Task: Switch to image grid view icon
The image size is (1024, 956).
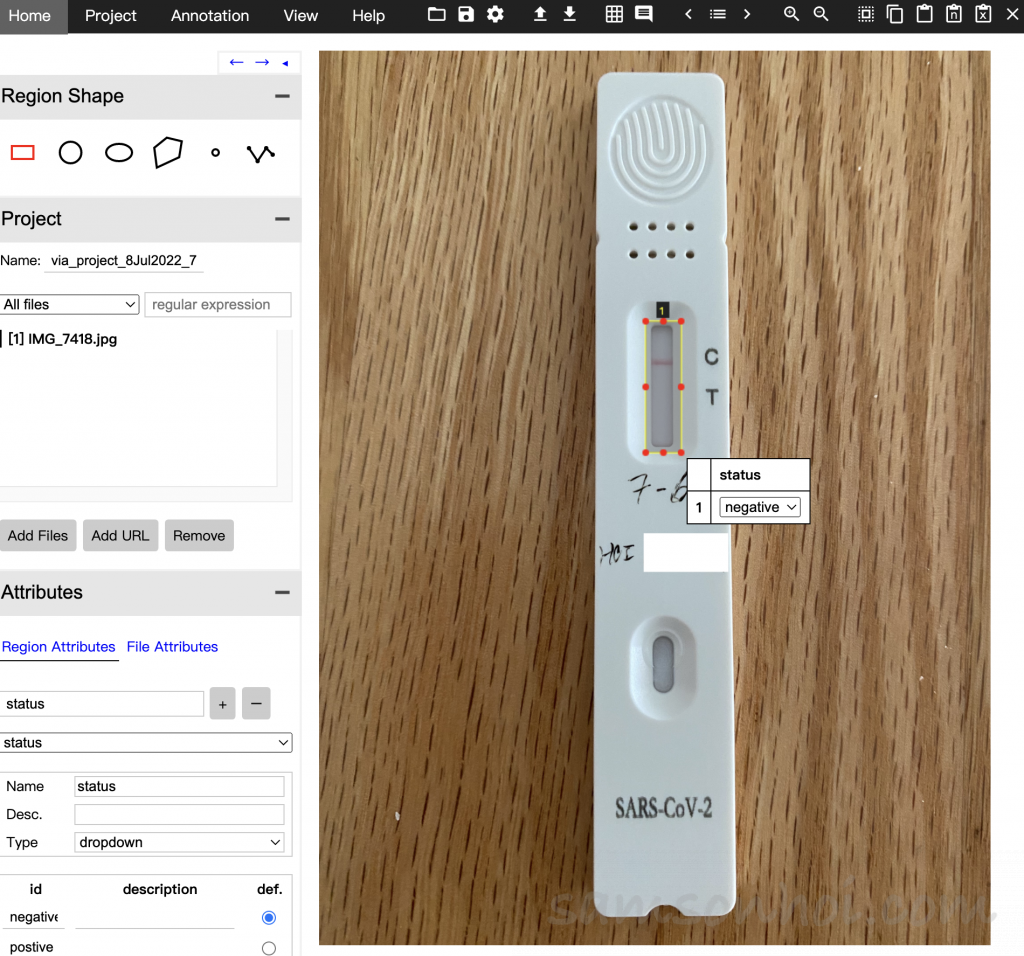Action: (x=614, y=14)
